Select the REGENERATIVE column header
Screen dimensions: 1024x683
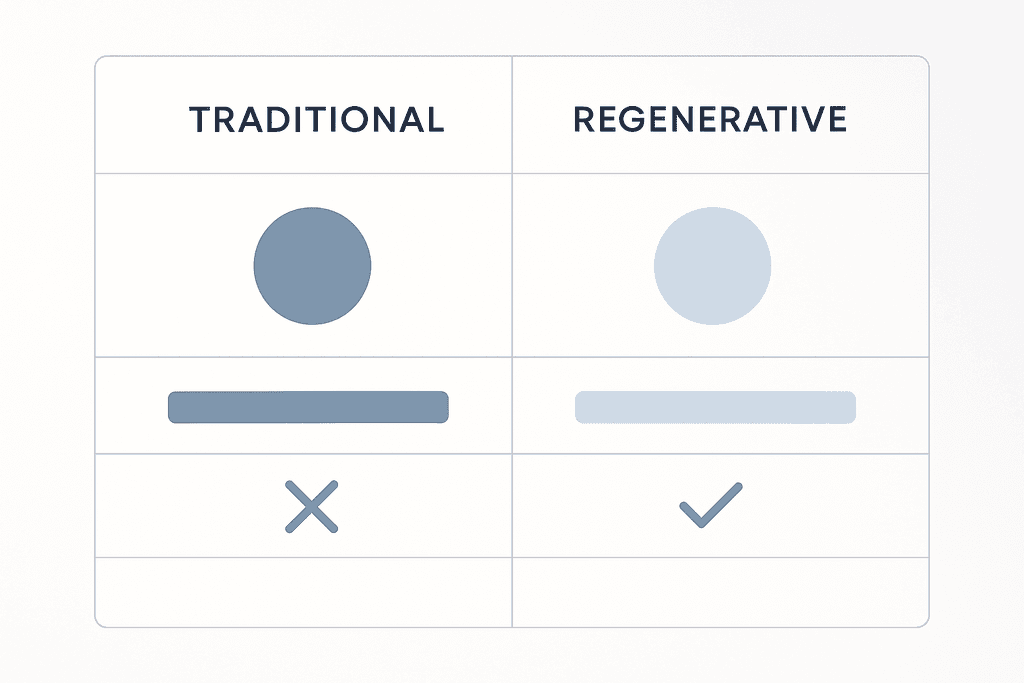tap(710, 119)
